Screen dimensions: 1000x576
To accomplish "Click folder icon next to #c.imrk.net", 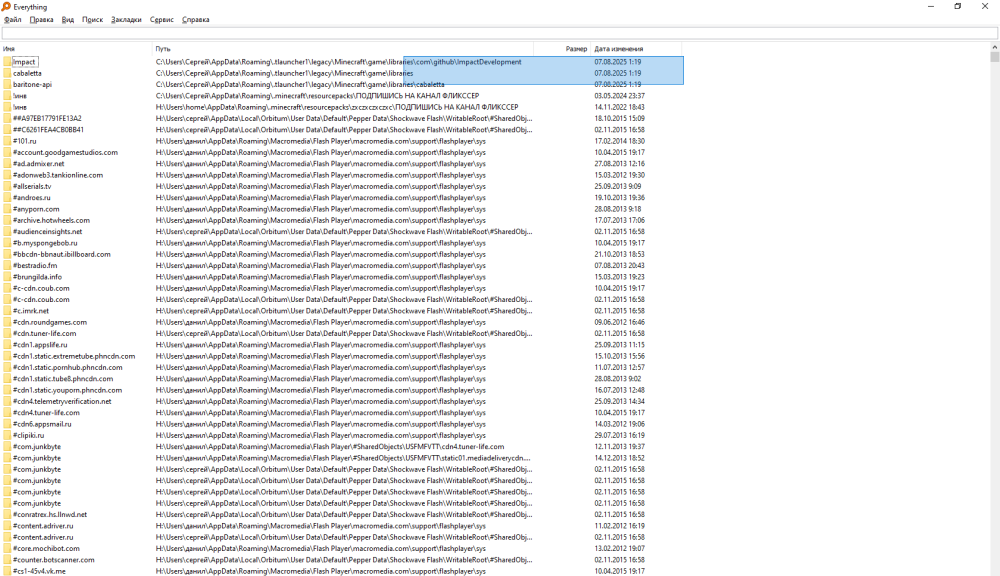I will [x=7, y=311].
